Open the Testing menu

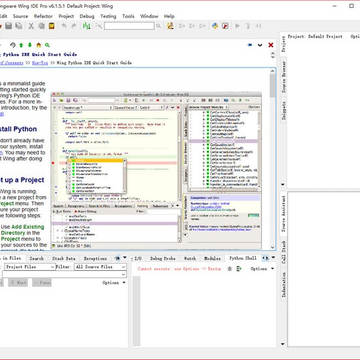[108, 16]
